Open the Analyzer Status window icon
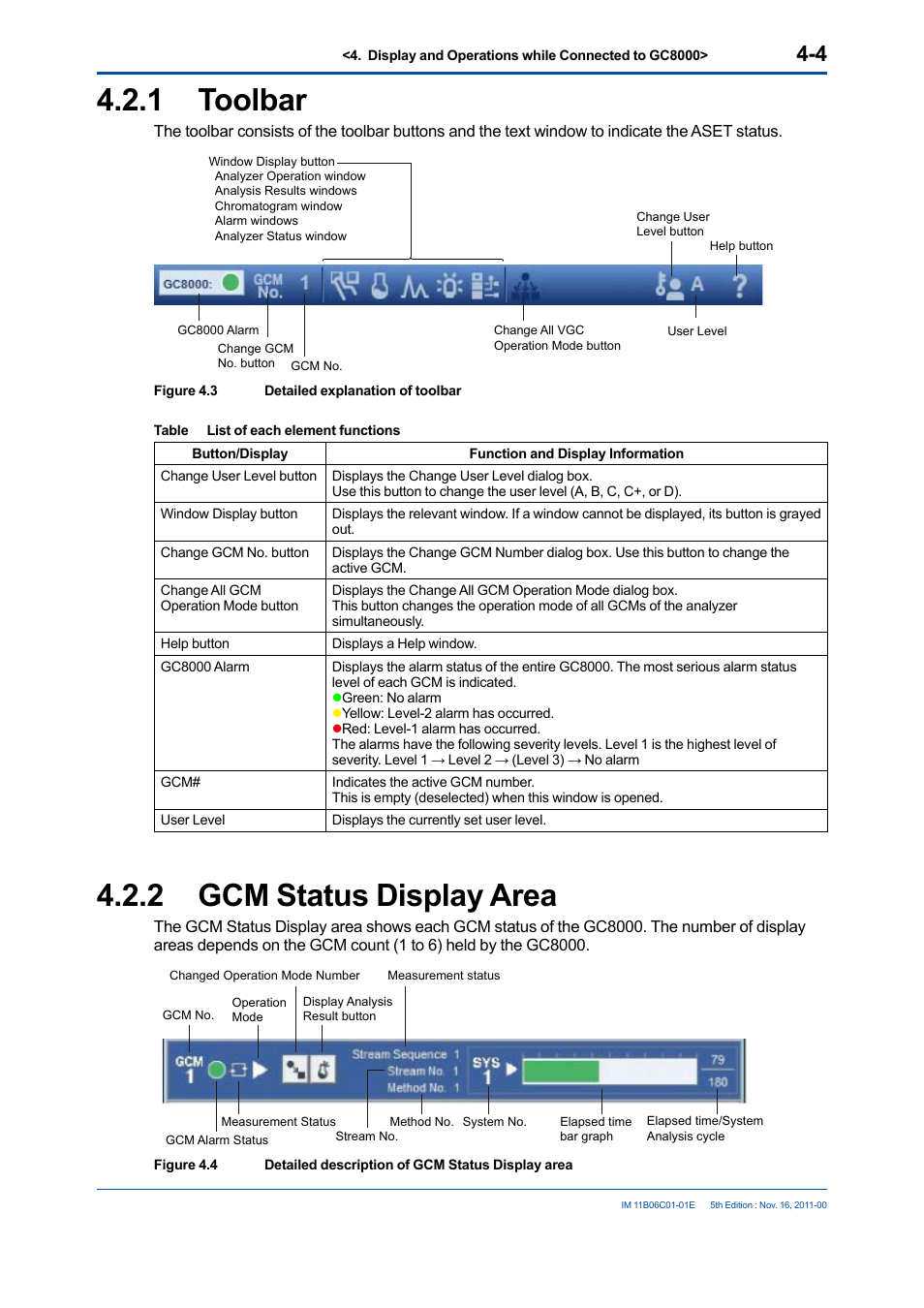 point(484,285)
